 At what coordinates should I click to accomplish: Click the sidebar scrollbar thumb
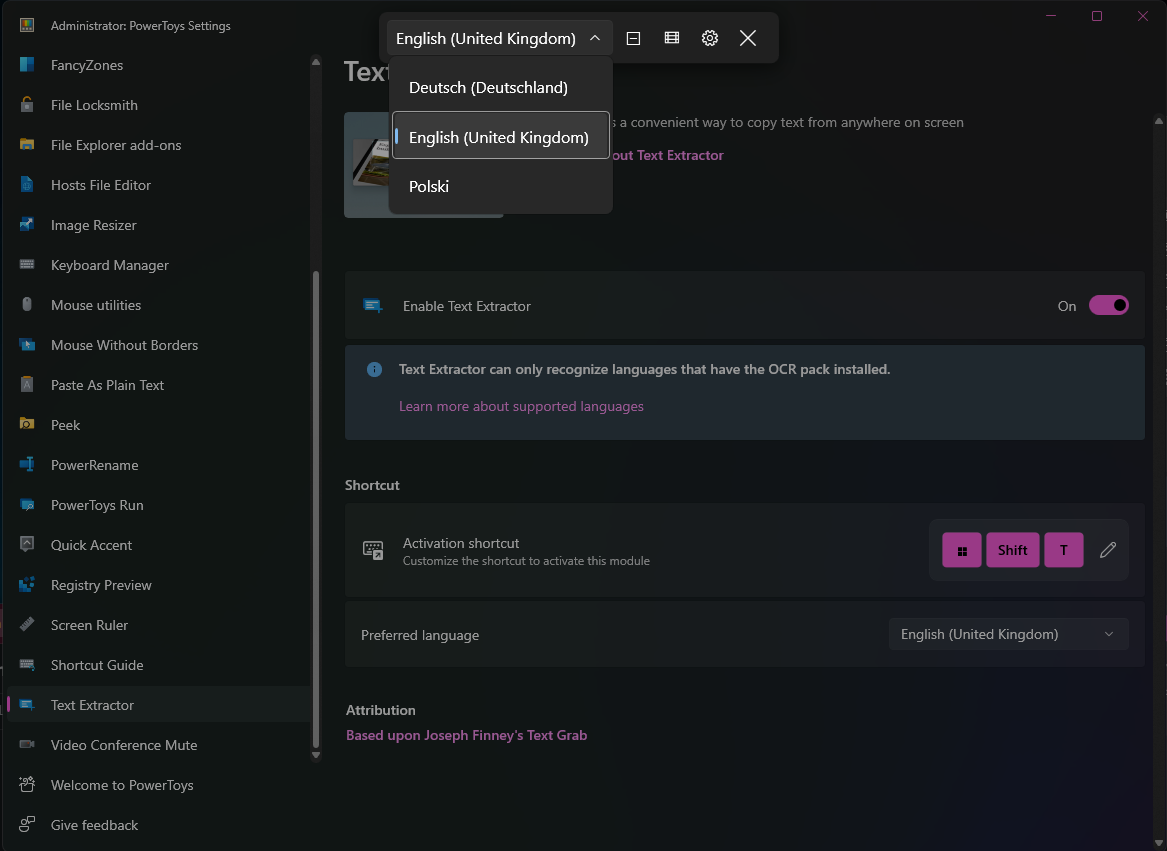pyautogui.click(x=316, y=509)
